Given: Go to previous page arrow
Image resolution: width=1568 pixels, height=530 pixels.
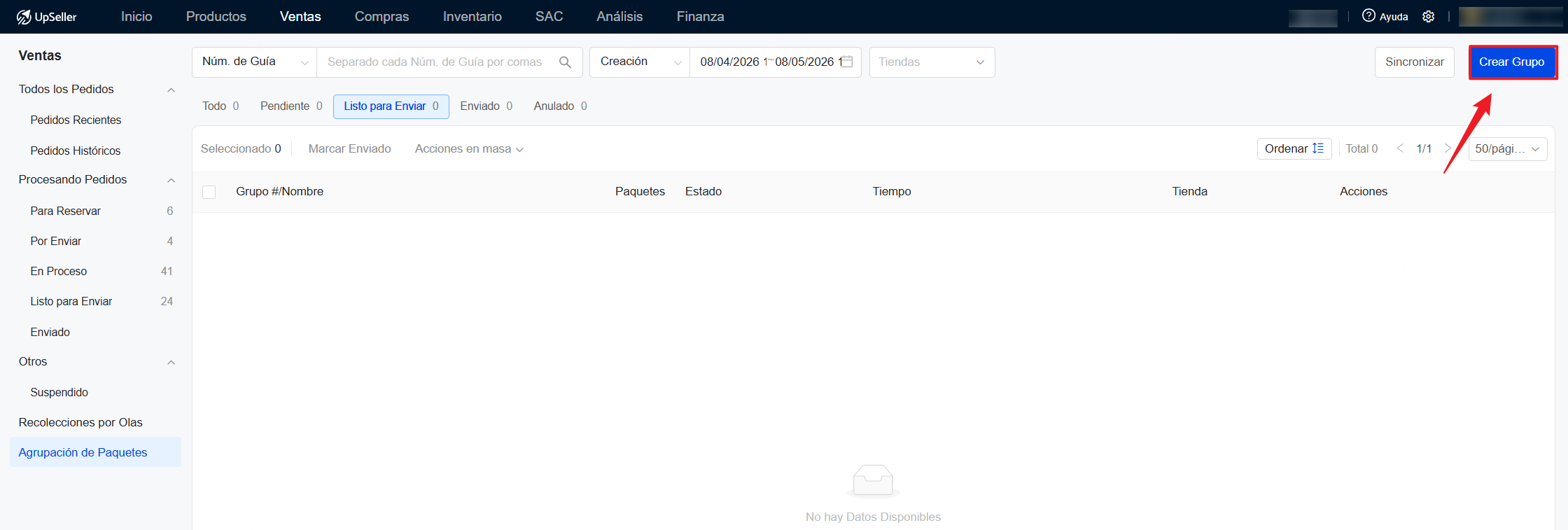Looking at the screenshot, I should click(x=1400, y=148).
